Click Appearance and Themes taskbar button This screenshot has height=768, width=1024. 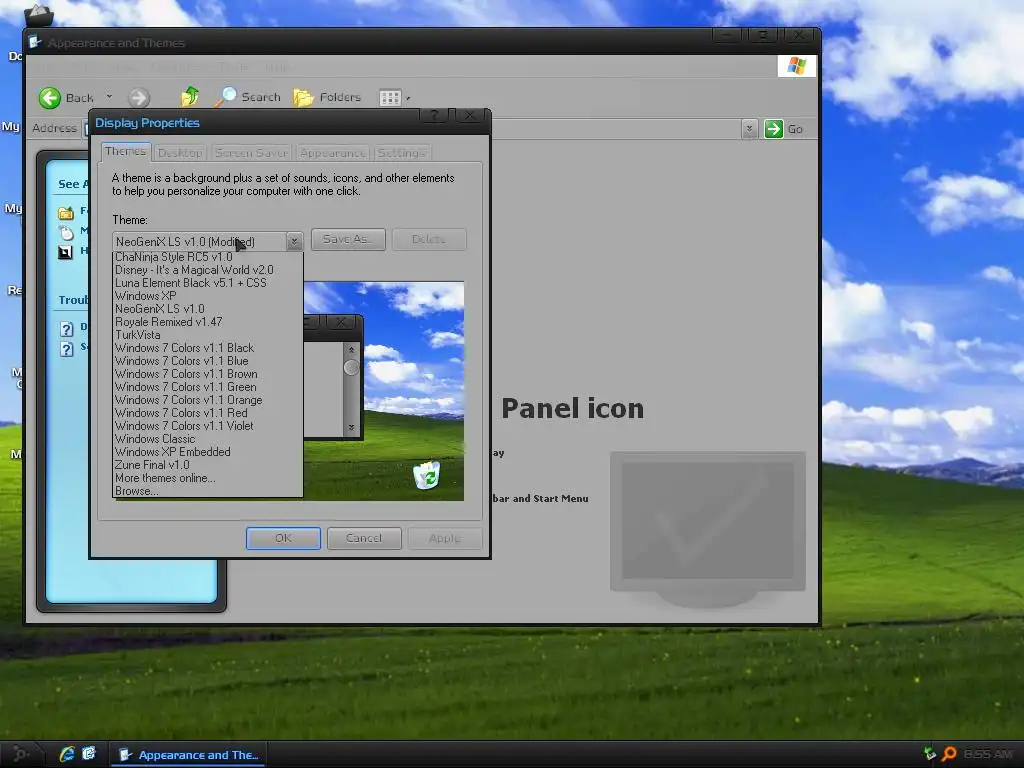pos(190,755)
